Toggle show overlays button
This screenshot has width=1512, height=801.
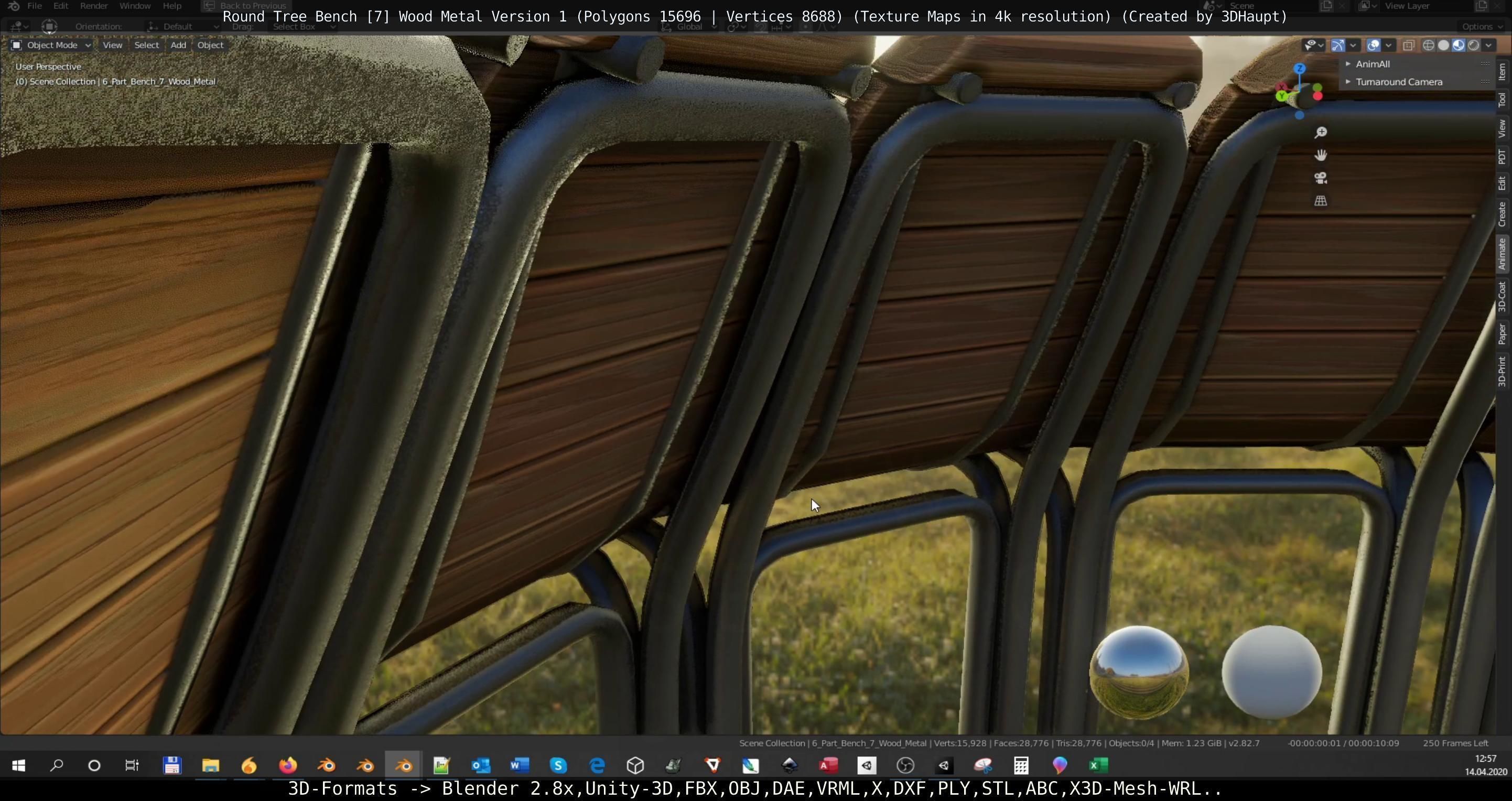[1374, 45]
